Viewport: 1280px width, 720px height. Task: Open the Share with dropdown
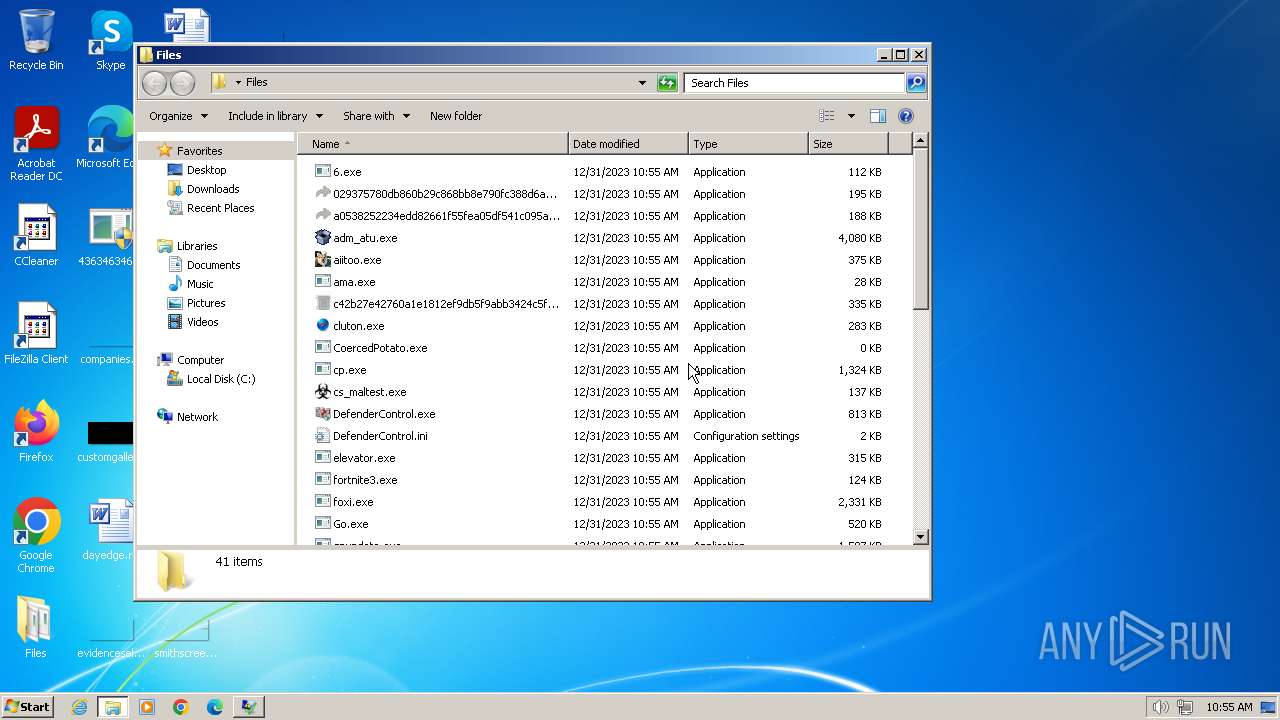point(376,116)
